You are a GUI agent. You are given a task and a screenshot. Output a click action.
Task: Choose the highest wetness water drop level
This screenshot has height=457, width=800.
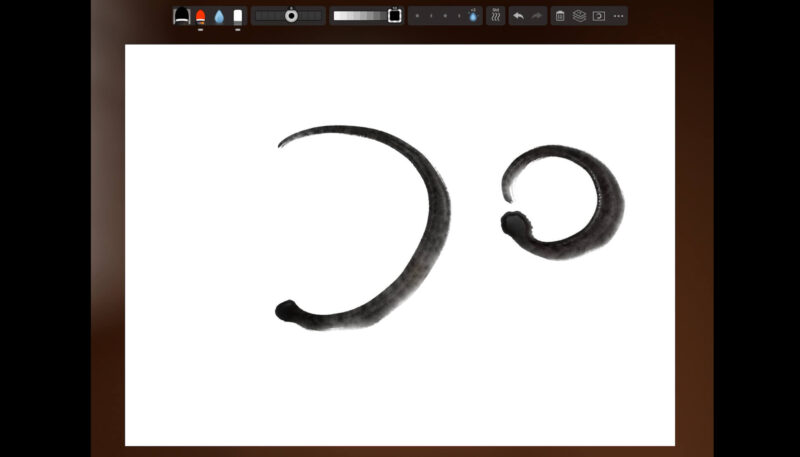tap(473, 16)
